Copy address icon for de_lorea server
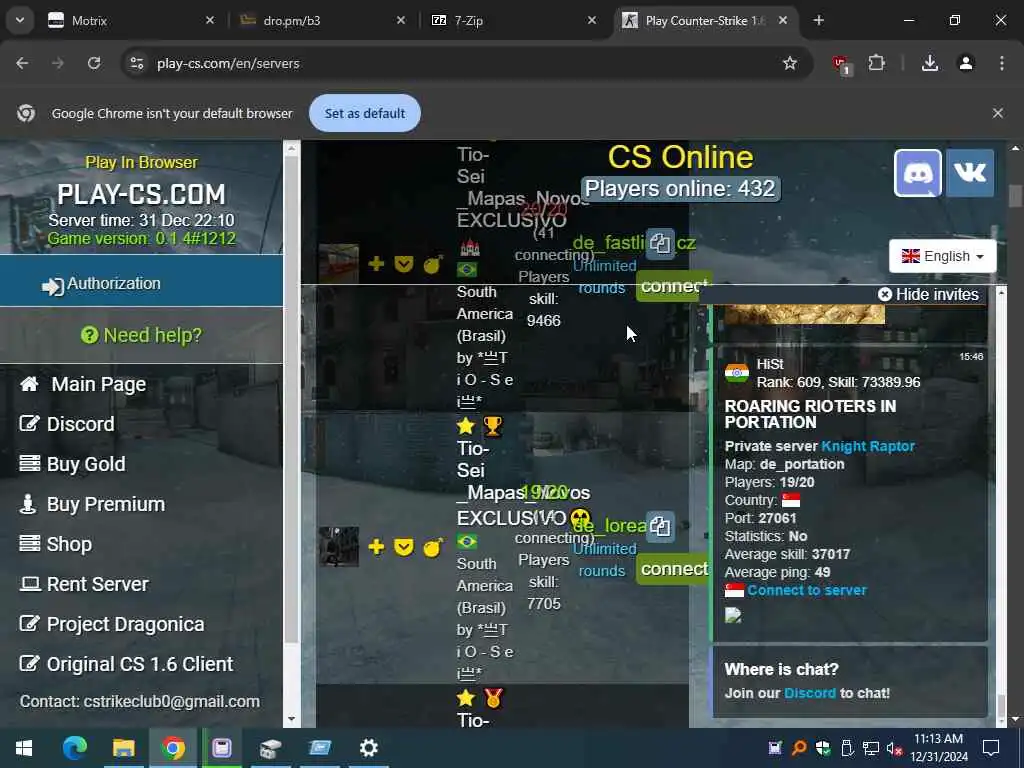 [660, 526]
